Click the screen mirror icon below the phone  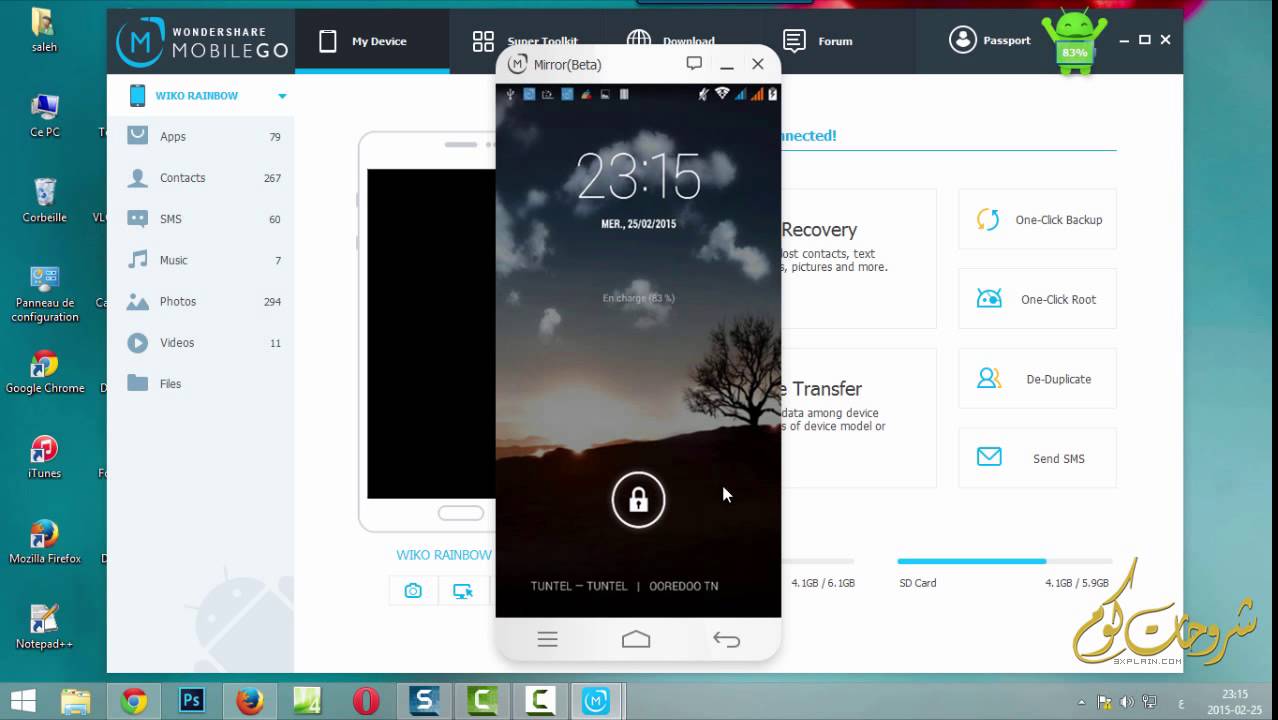click(462, 591)
